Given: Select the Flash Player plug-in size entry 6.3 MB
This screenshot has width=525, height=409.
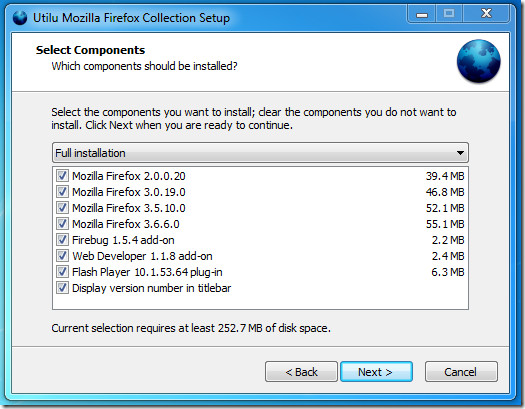Looking at the screenshot, I should tap(448, 272).
